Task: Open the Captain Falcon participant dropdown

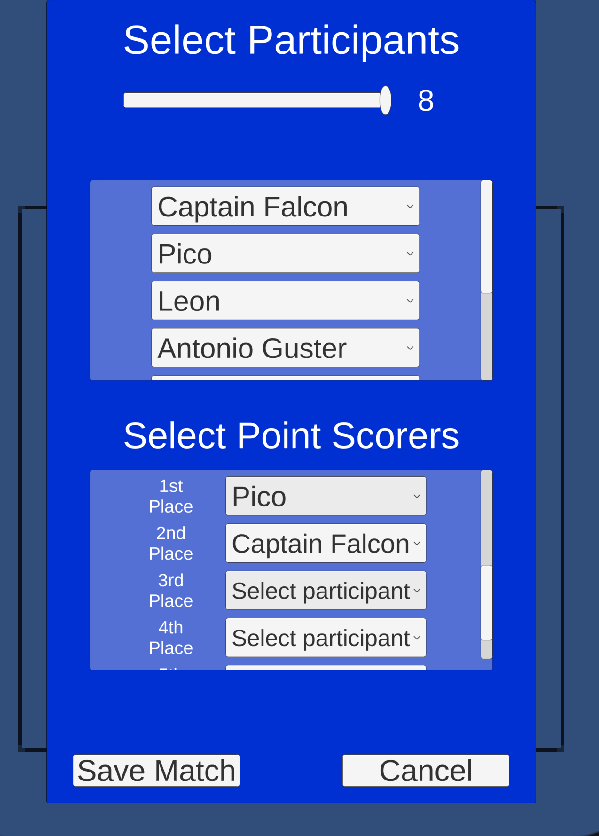Action: click(285, 206)
